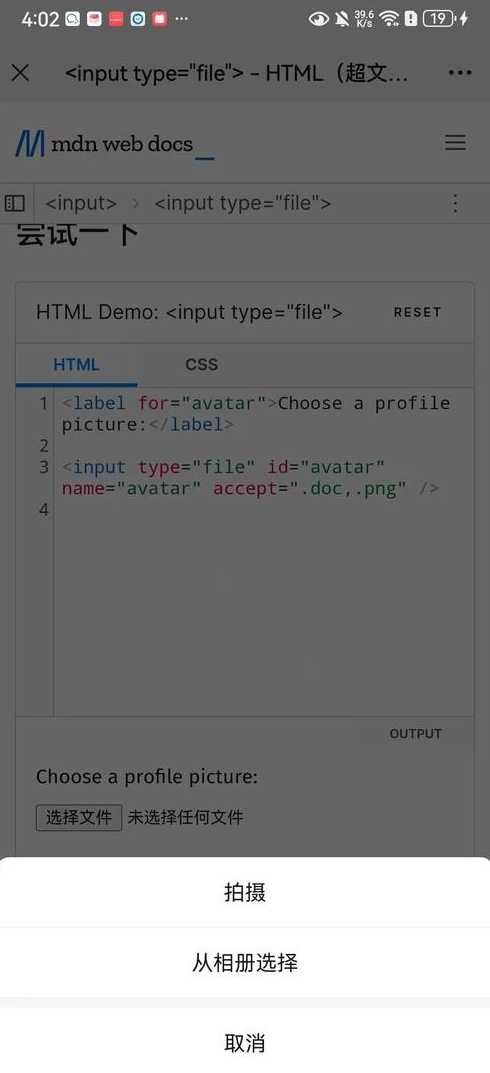Go to the <input> breadcrumb link
The height and width of the screenshot is (1073, 490).
point(81,203)
